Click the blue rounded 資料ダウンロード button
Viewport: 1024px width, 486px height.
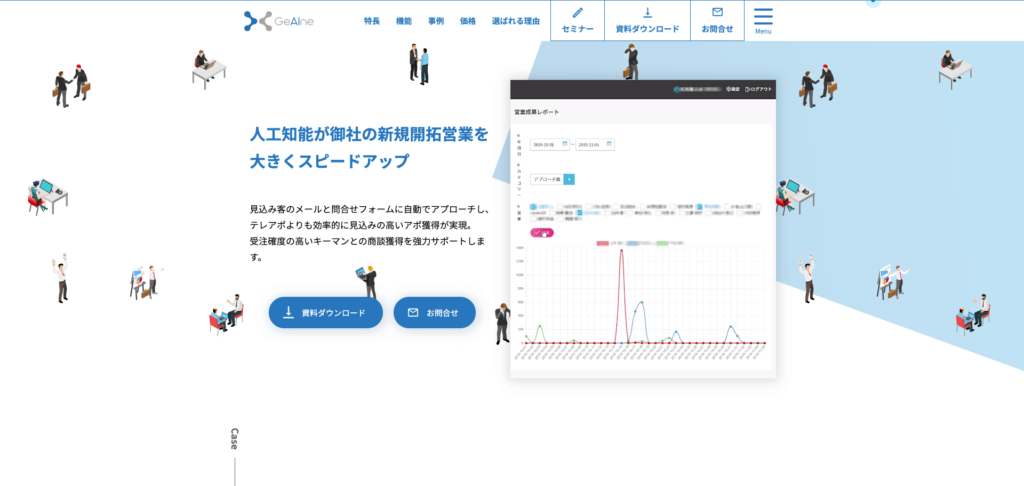pos(325,312)
